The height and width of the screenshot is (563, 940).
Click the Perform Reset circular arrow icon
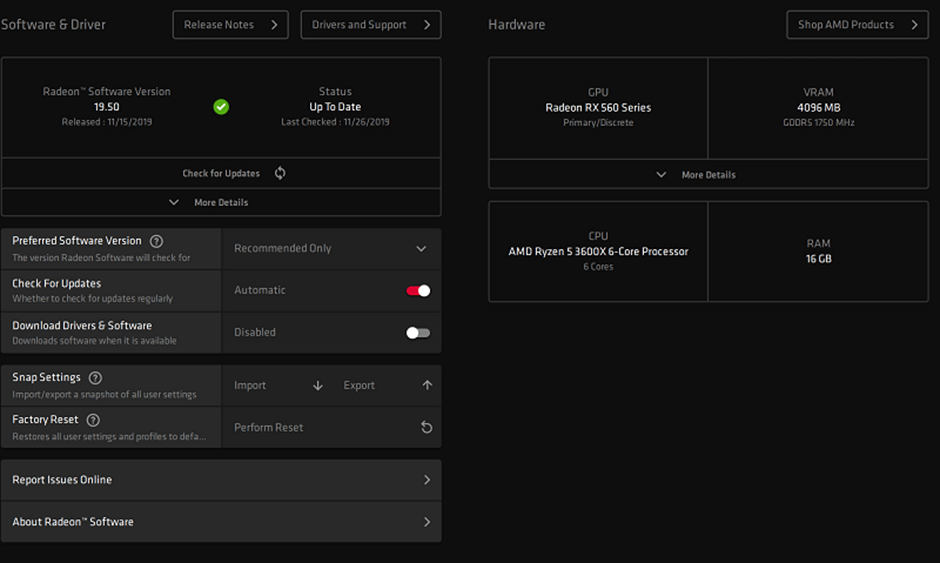click(x=426, y=427)
